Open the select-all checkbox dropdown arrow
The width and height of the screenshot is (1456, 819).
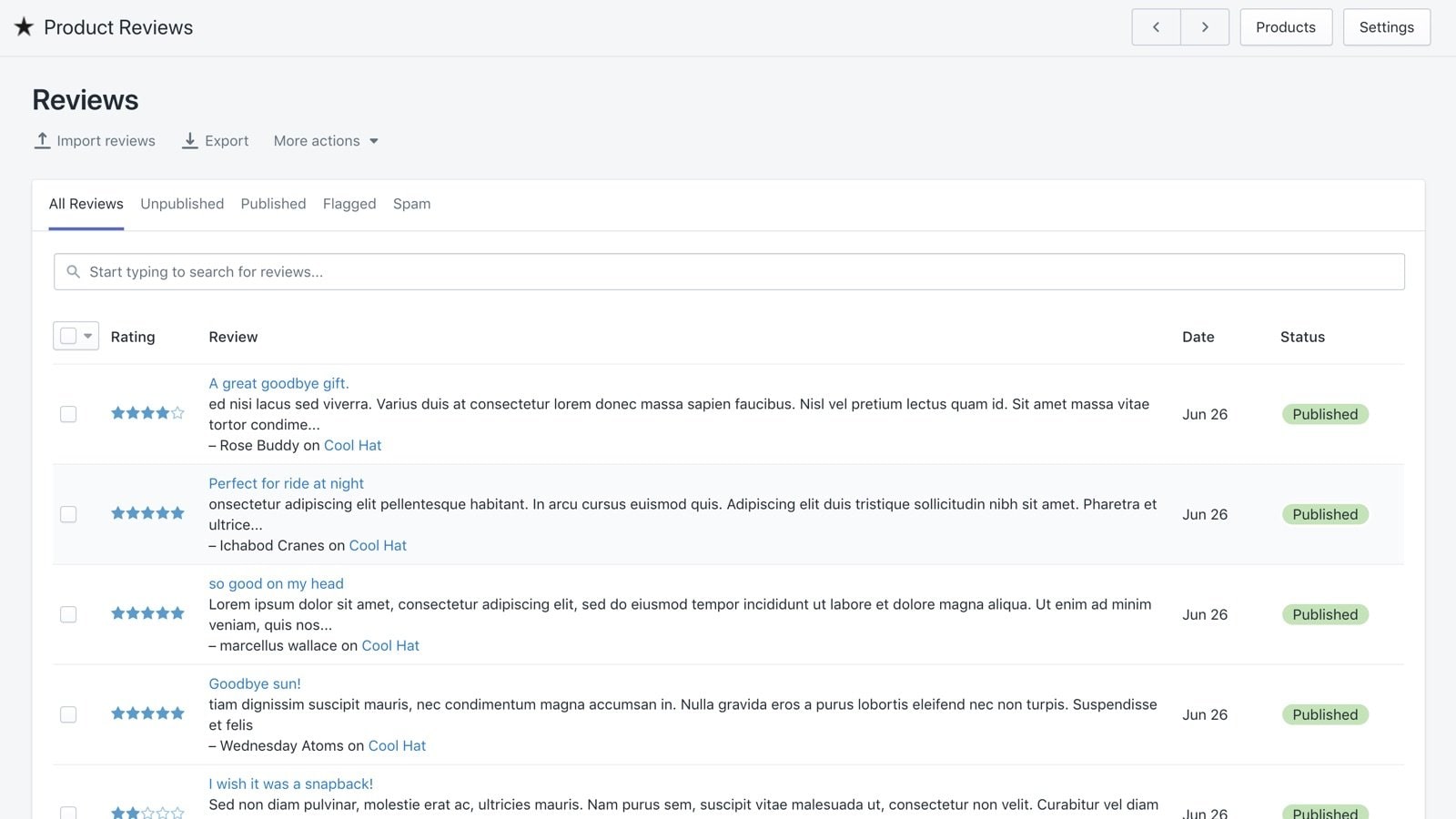point(88,336)
